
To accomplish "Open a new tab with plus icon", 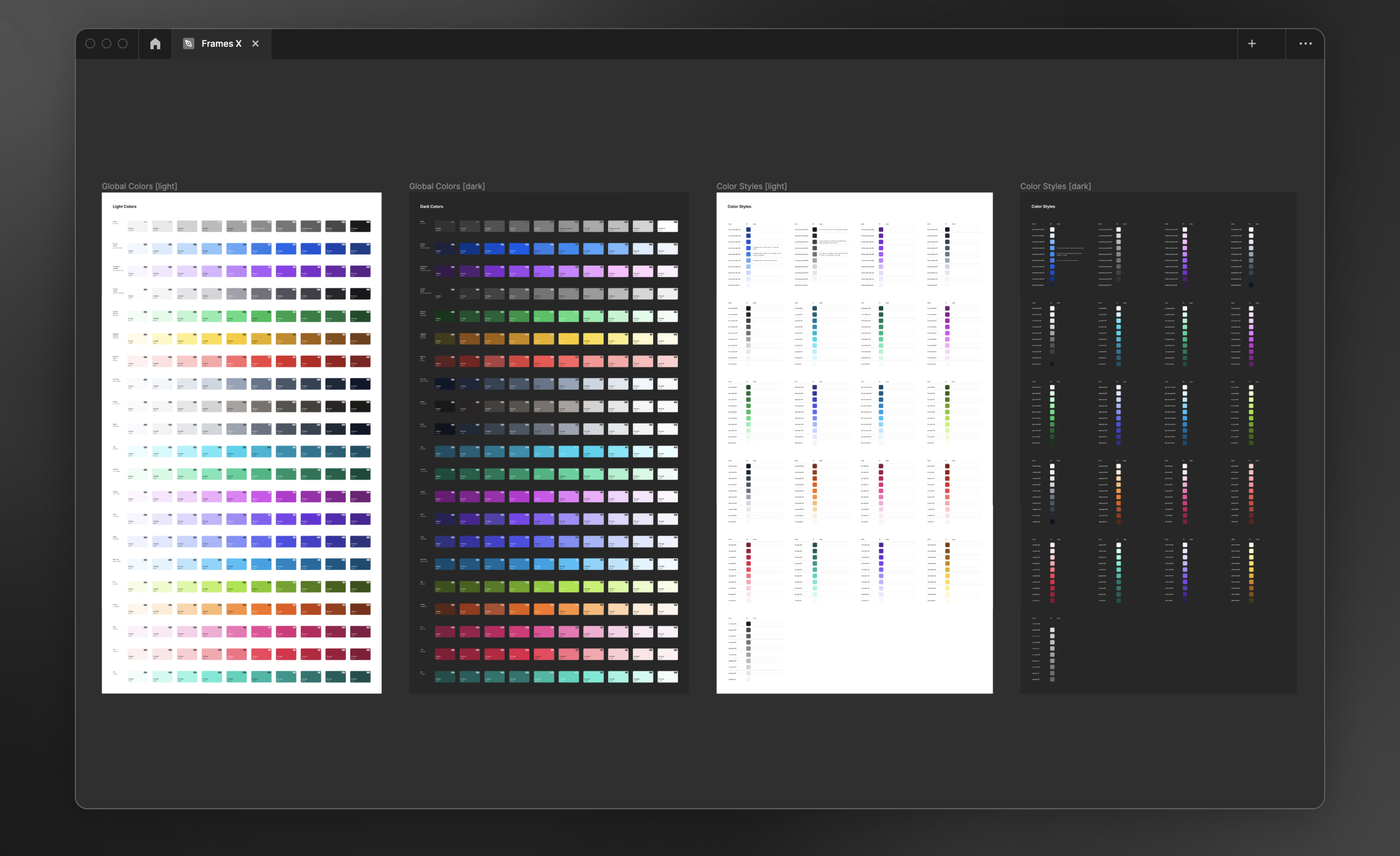I will [1252, 44].
